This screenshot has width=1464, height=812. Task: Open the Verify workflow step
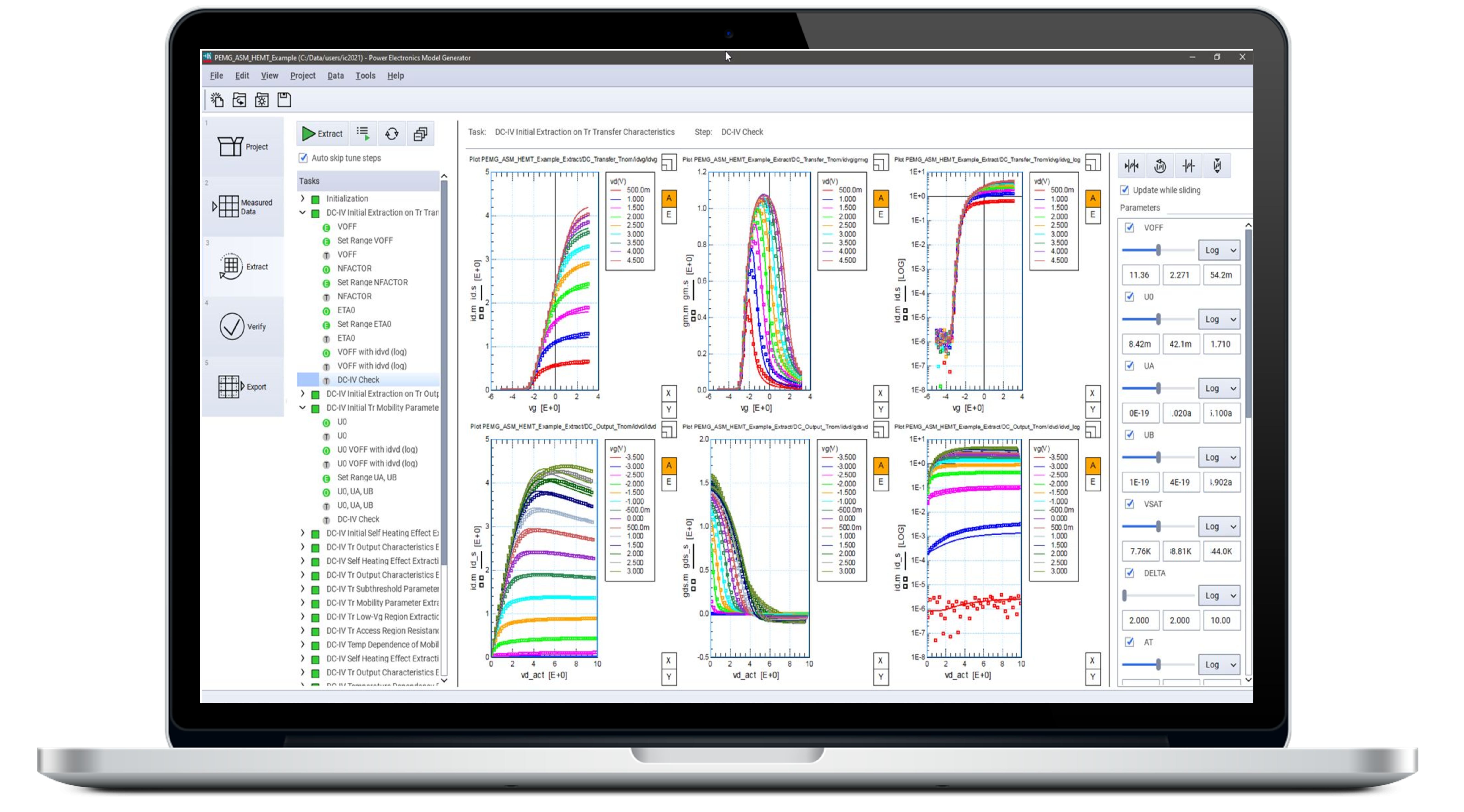click(x=243, y=326)
